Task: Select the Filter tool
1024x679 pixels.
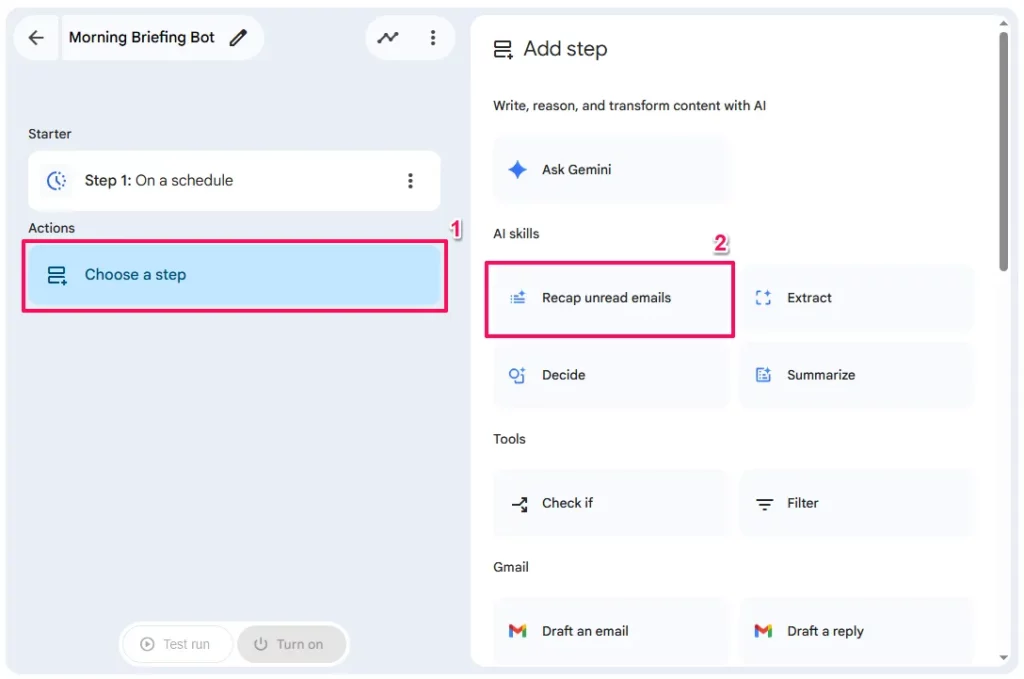Action: pos(857,503)
